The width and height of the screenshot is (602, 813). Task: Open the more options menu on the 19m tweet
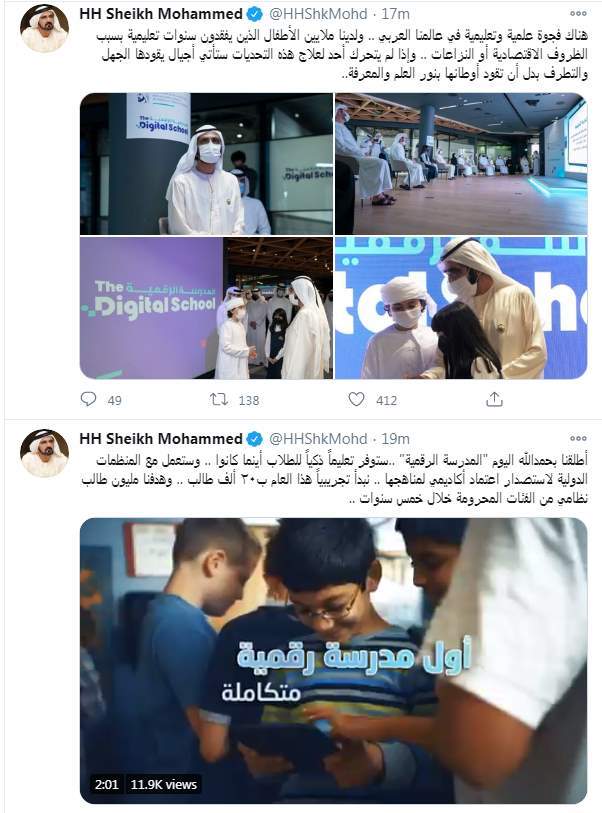(578, 439)
